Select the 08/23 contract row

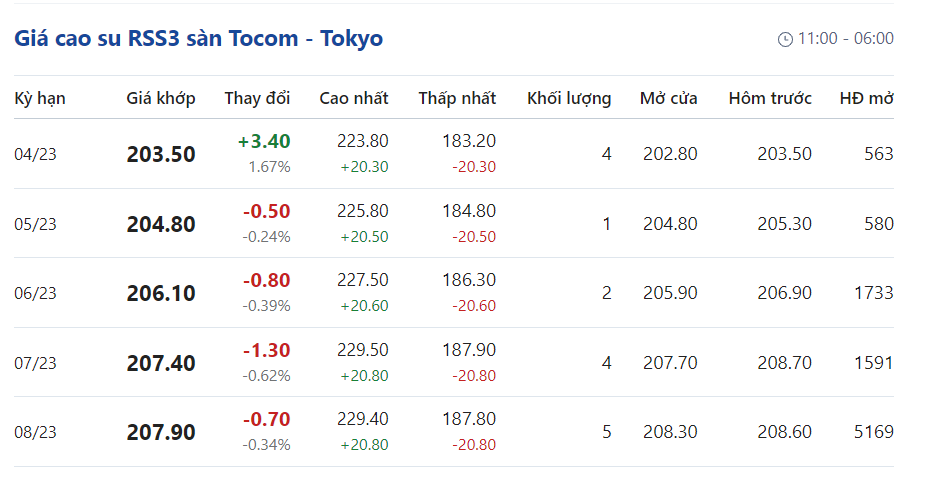pos(35,433)
